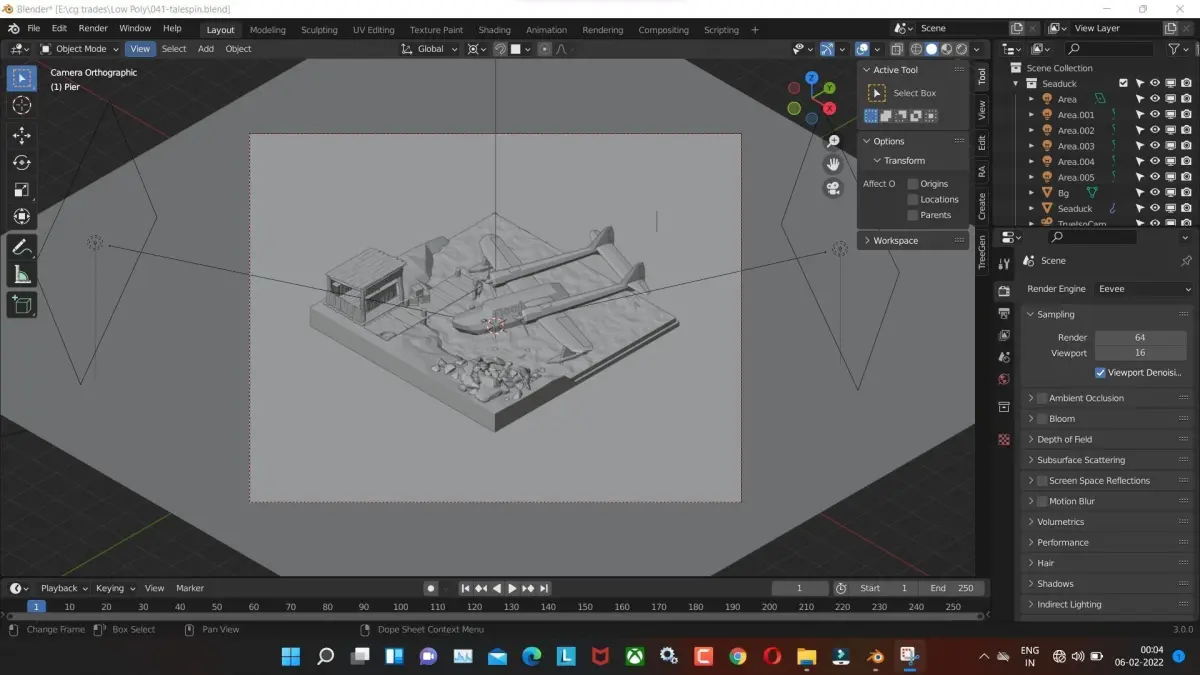The image size is (1200, 675).
Task: Activate the Move tool
Action: [22, 135]
